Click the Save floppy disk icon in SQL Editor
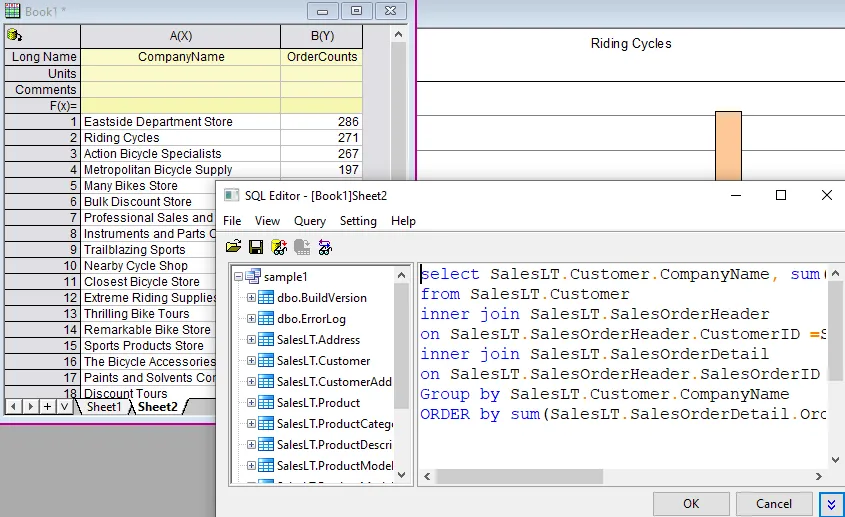Viewport: 845px width, 517px height. click(x=256, y=247)
